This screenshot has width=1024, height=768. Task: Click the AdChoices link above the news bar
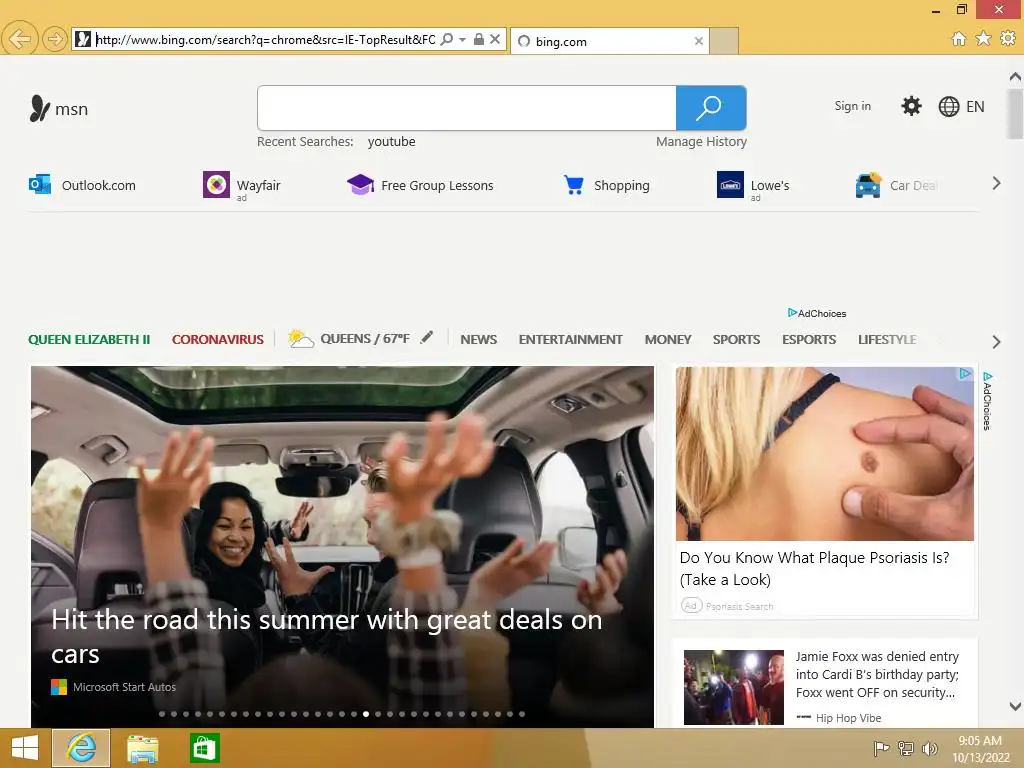(x=817, y=313)
